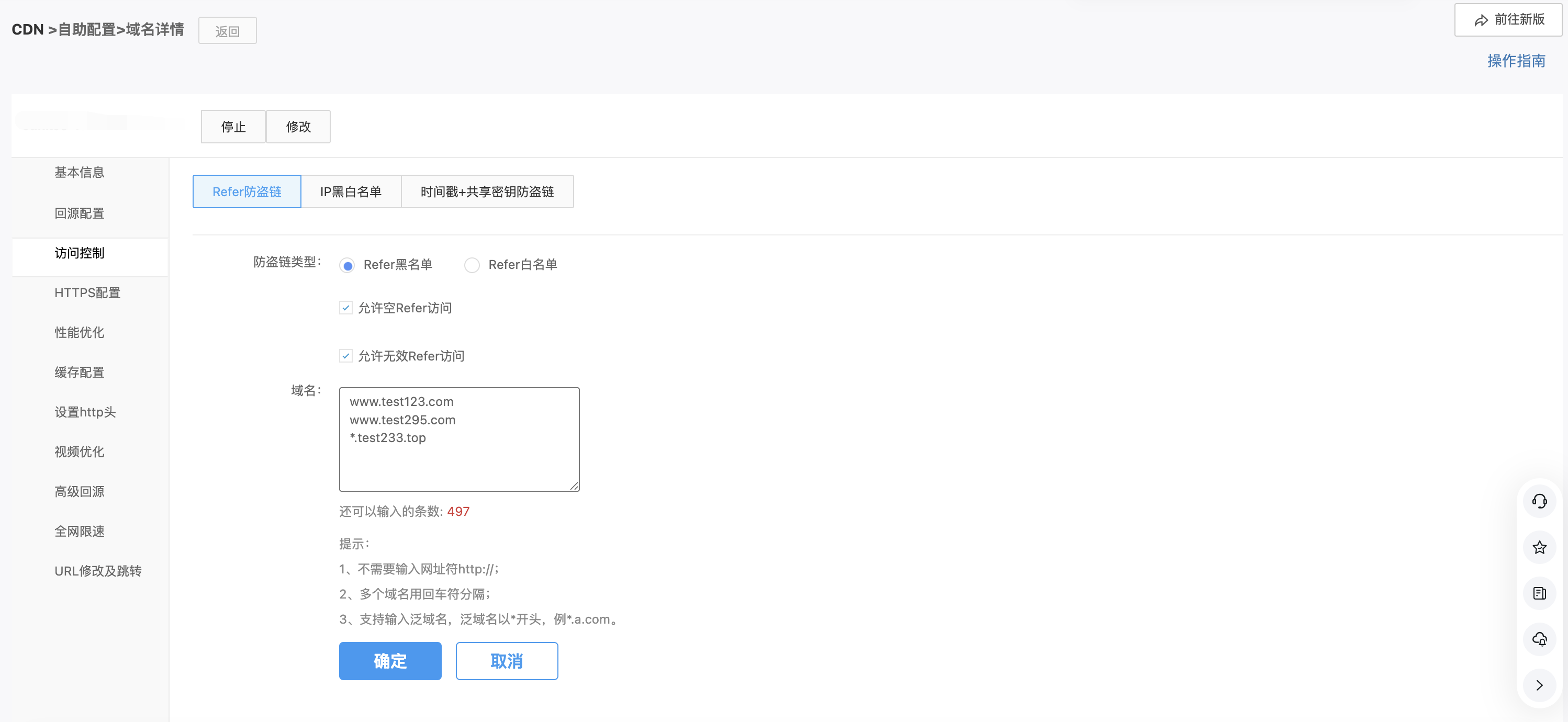Viewport: 1568px width, 722px height.
Task: Open the document notes icon
Action: point(1539,593)
